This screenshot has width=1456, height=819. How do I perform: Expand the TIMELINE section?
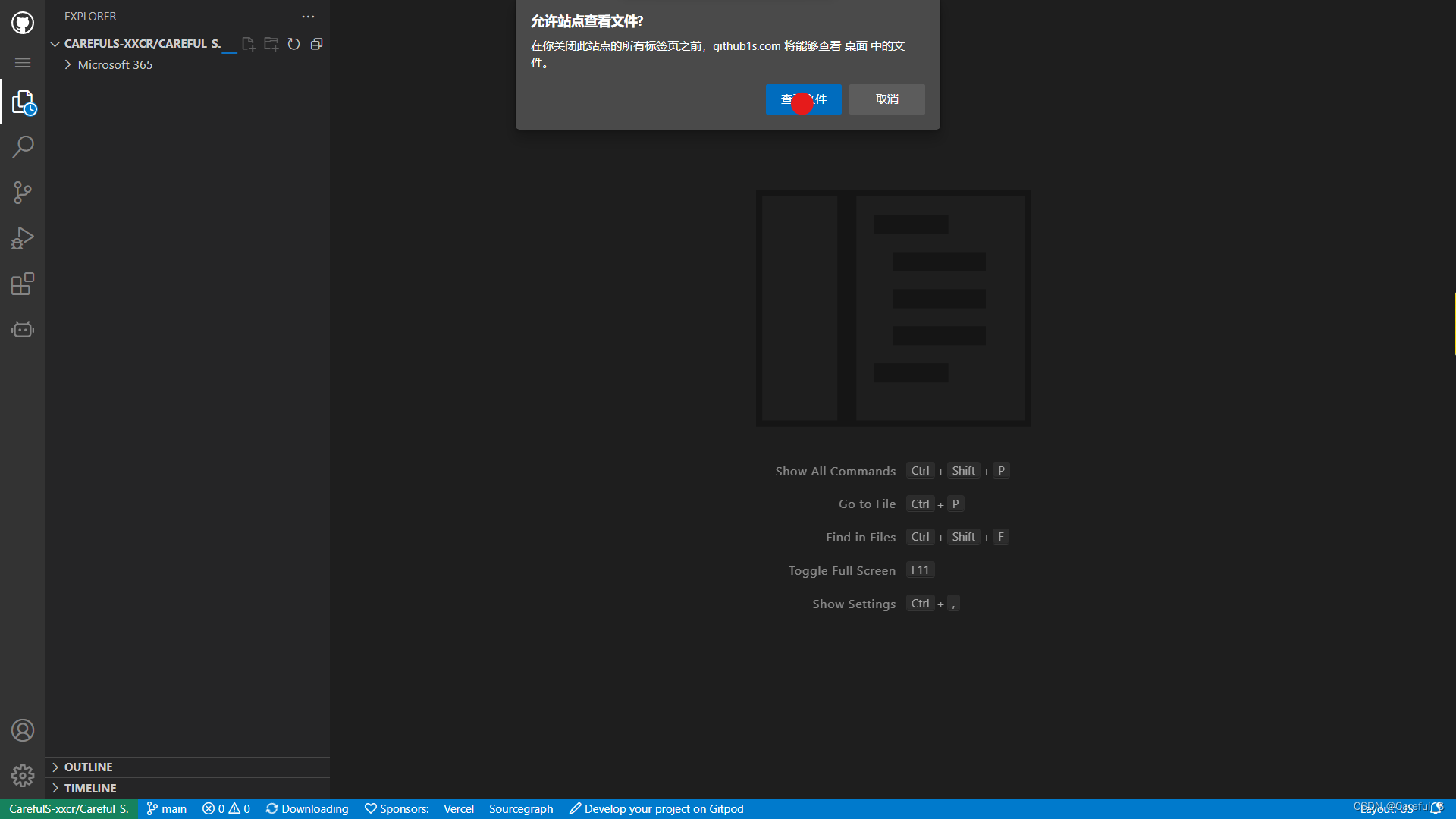pos(89,789)
